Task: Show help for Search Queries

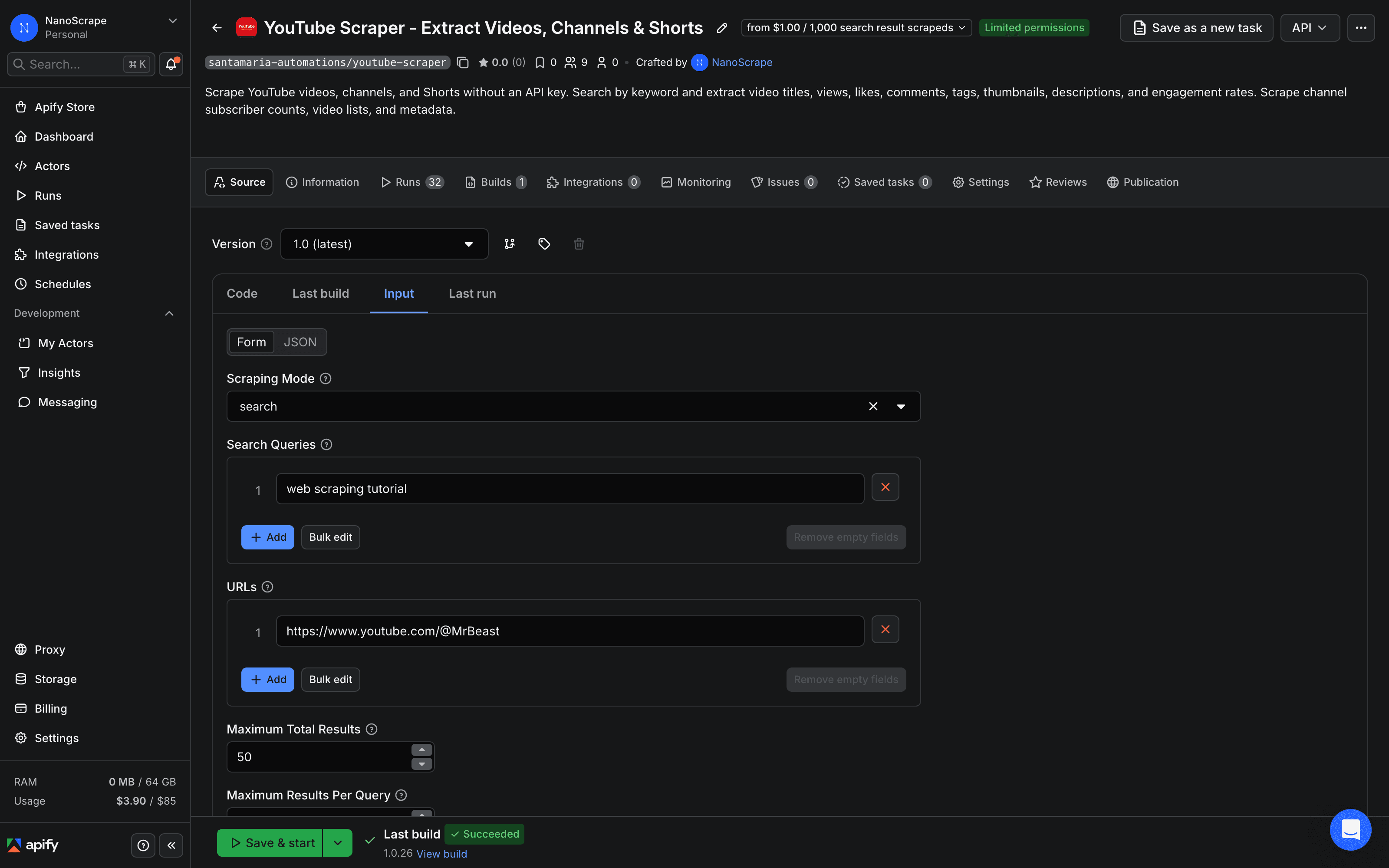Action: [326, 444]
